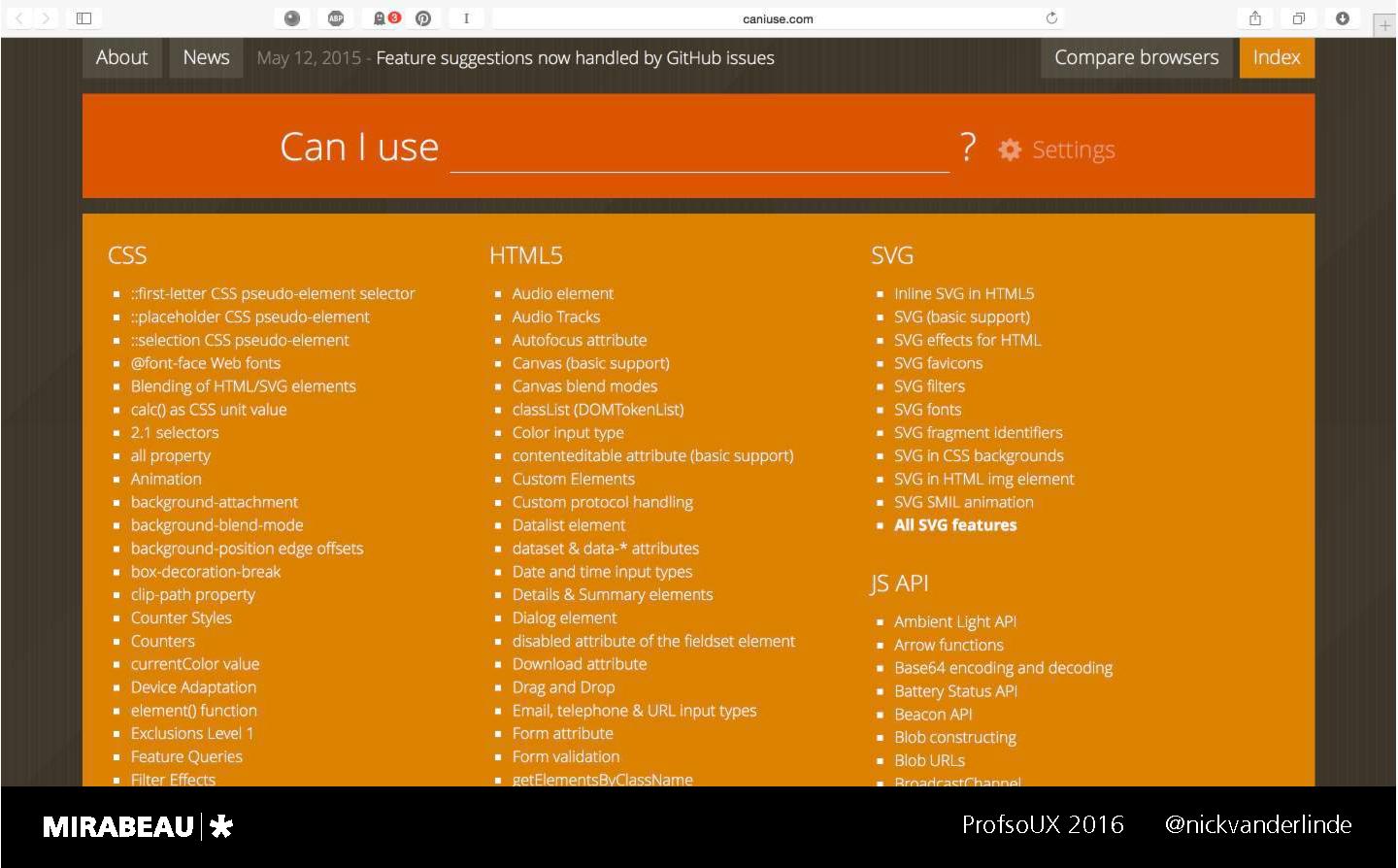
Task: Open 'SVG SMIL animation' link
Action: (964, 502)
